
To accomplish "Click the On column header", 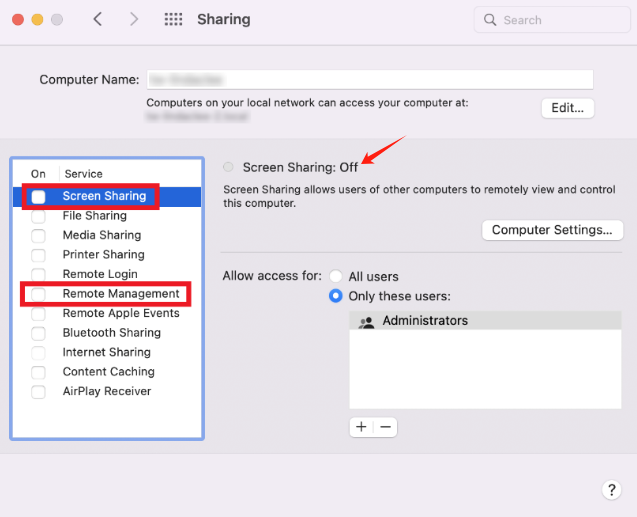I will coord(38,174).
